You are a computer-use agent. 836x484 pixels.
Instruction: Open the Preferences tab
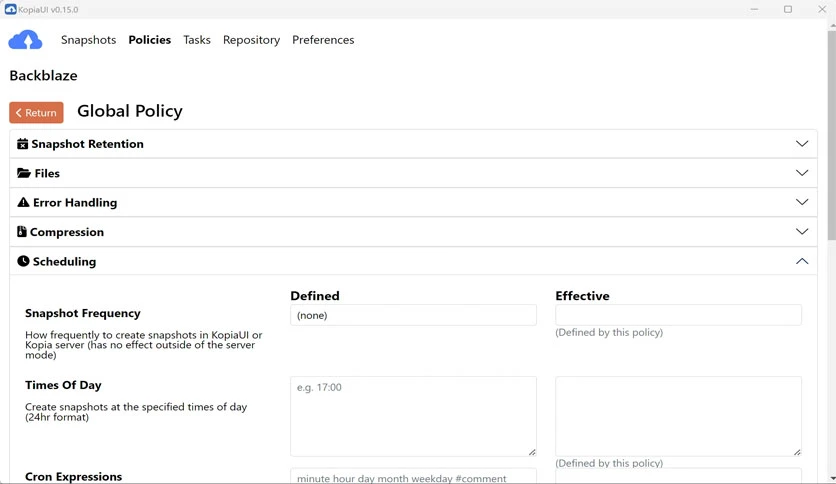(323, 40)
